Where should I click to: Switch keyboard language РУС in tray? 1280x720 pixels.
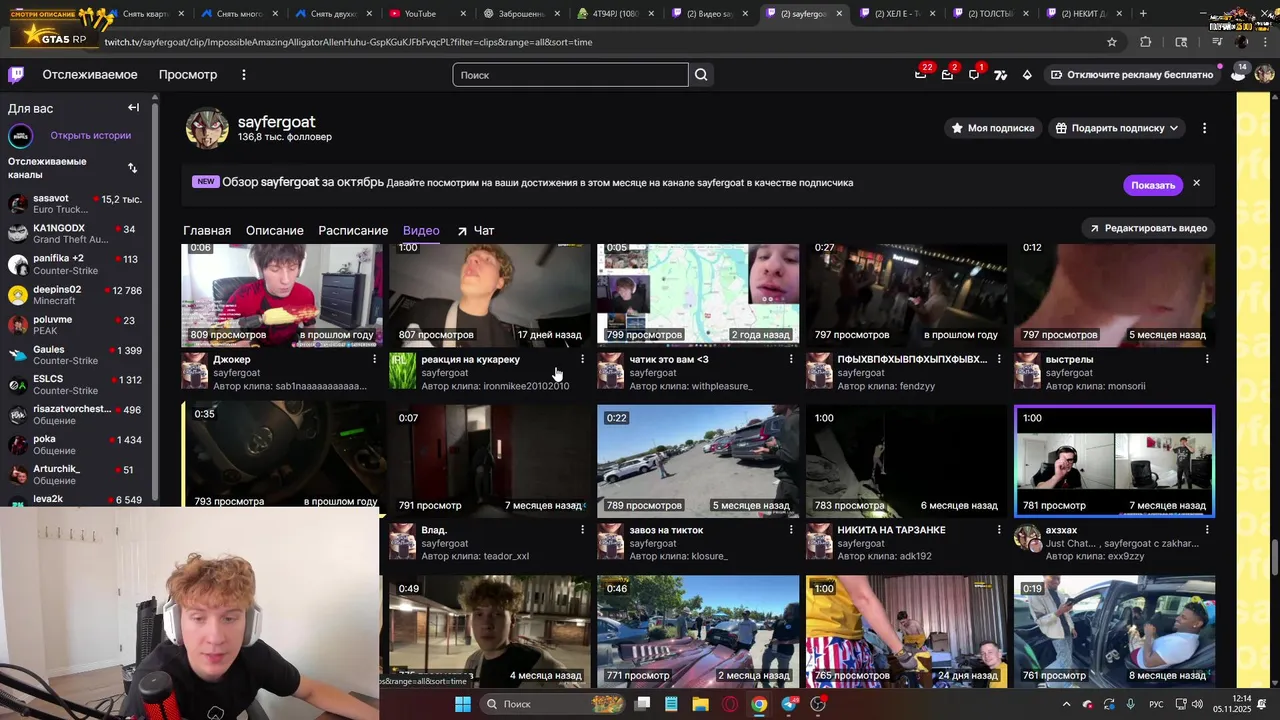tap(1156, 704)
